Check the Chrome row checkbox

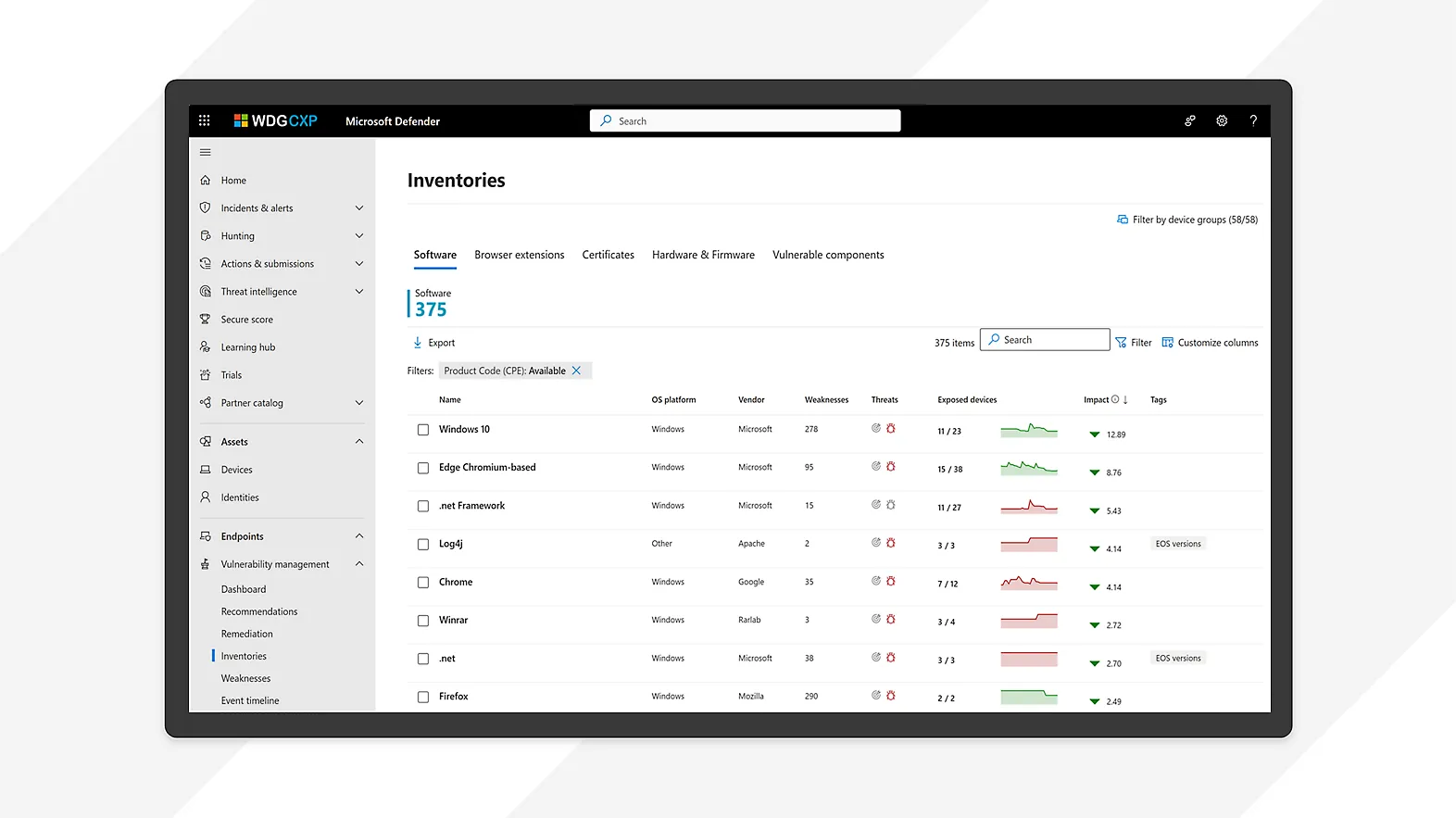(423, 583)
